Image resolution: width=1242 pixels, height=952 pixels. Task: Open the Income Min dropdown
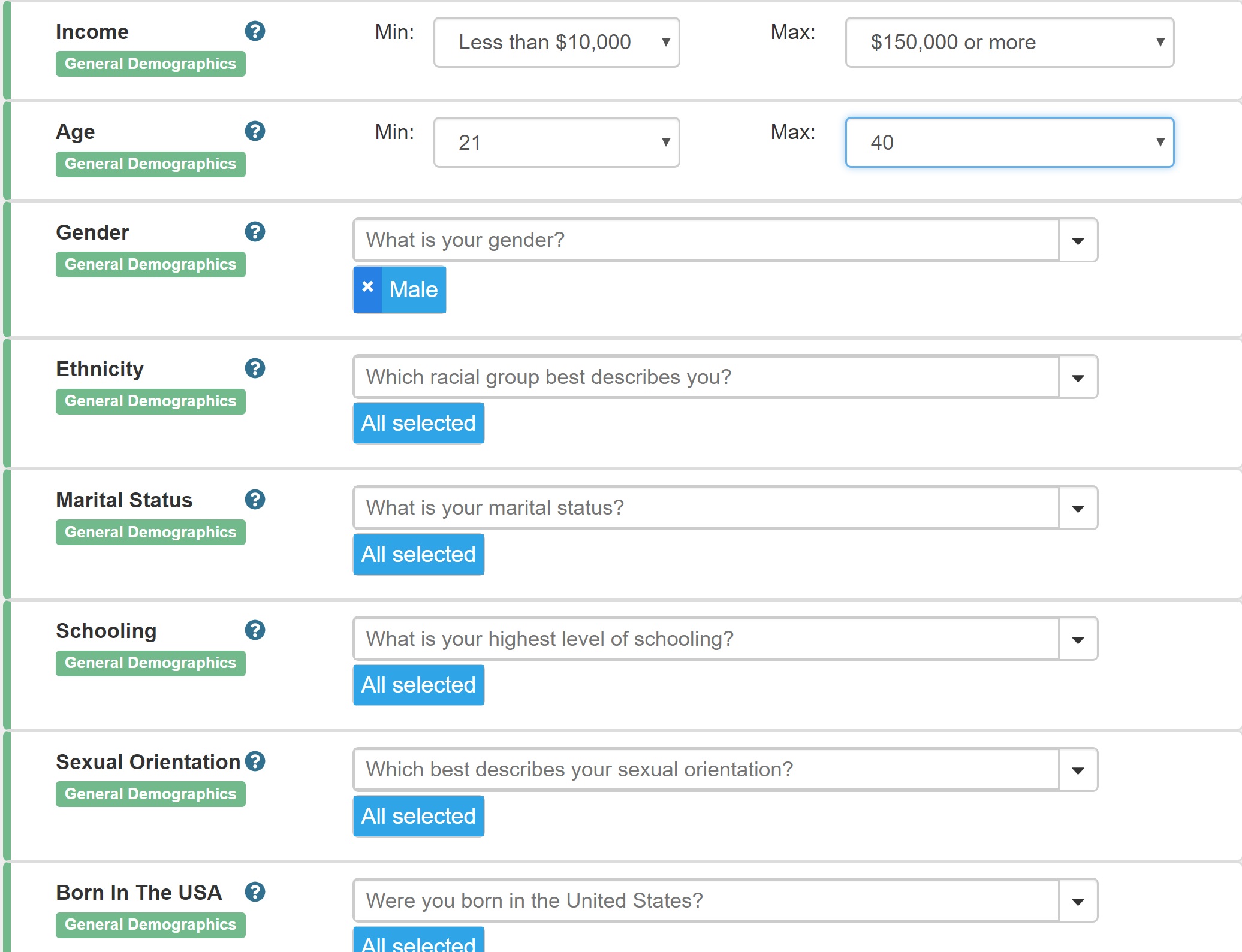pos(556,42)
